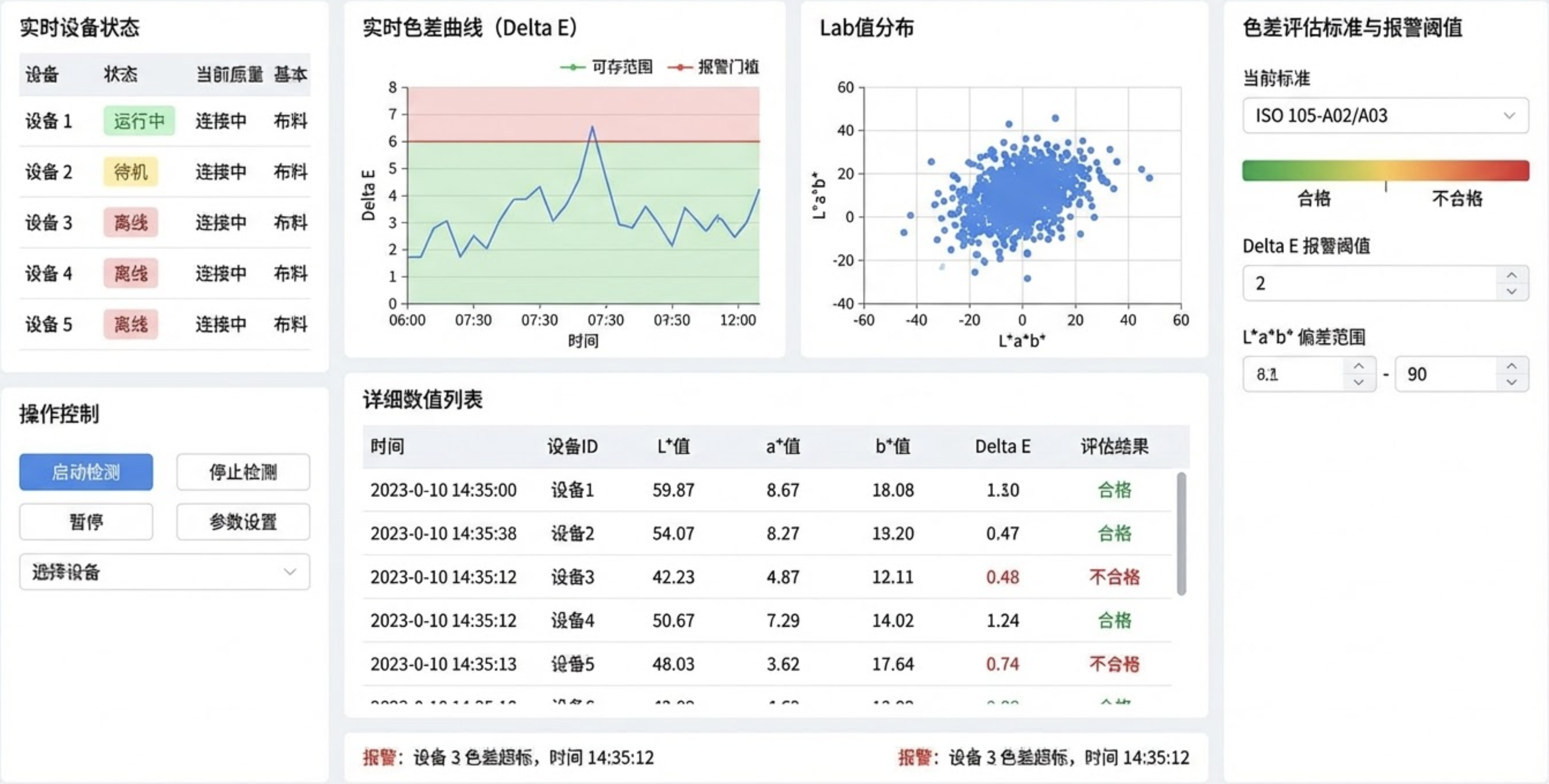This screenshot has width=1549, height=784.
Task: Click the red Delta E value 0.74
Action: click(1002, 664)
